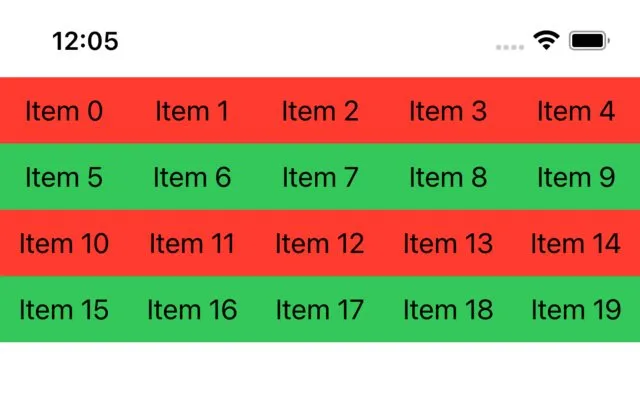Choose Item 7 cell
This screenshot has width=640, height=420.
coord(320,177)
